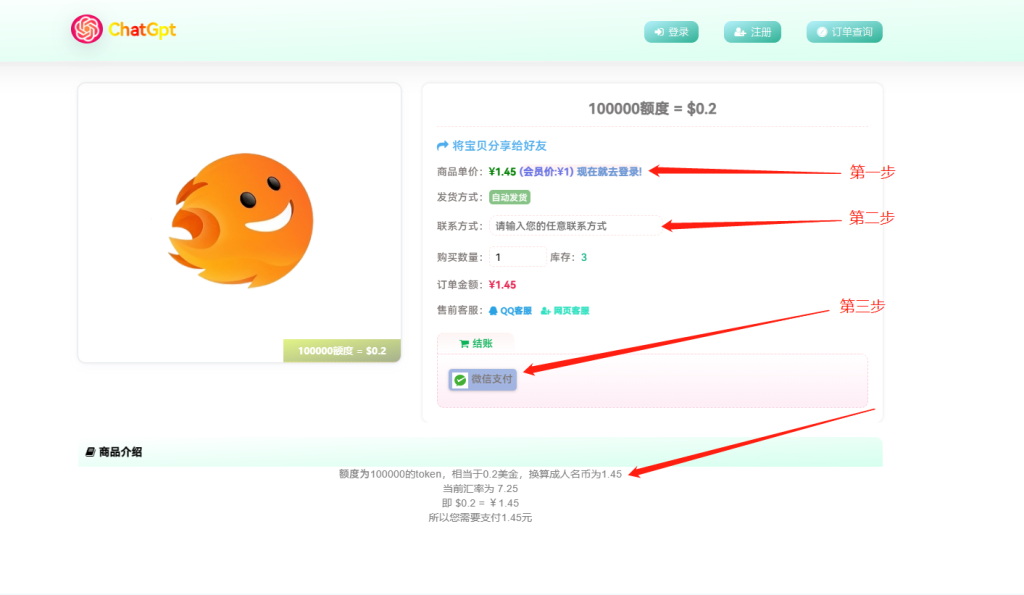Click the add-user icon inside 注册 button

coord(738,31)
